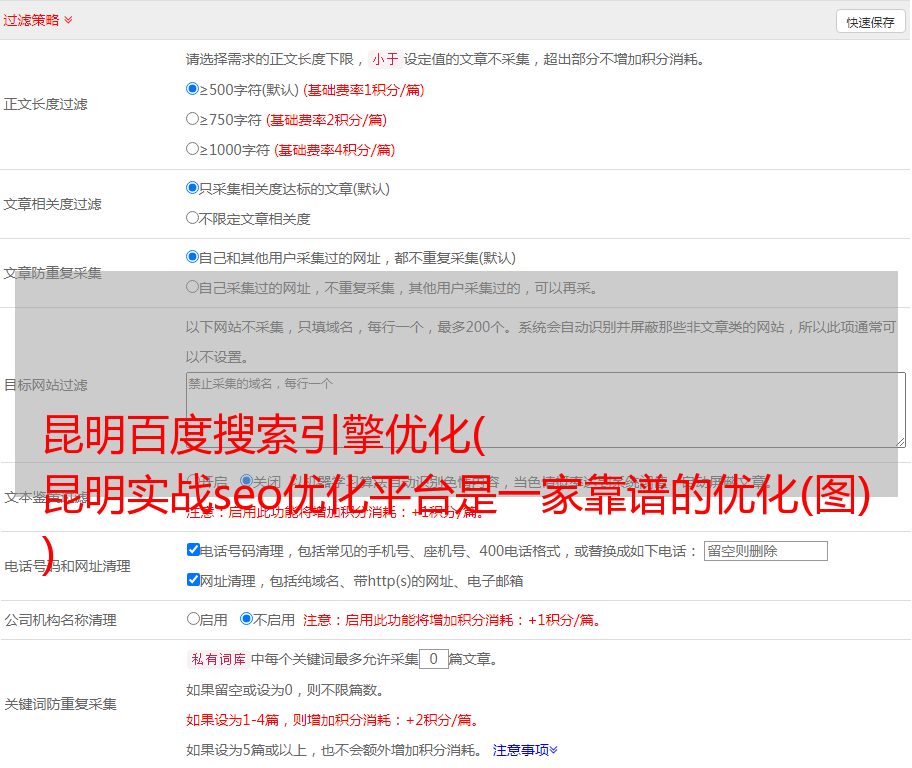This screenshot has height=768, width=912.
Task: Click the 文章防重复采集 row label
Action: pos(53,273)
